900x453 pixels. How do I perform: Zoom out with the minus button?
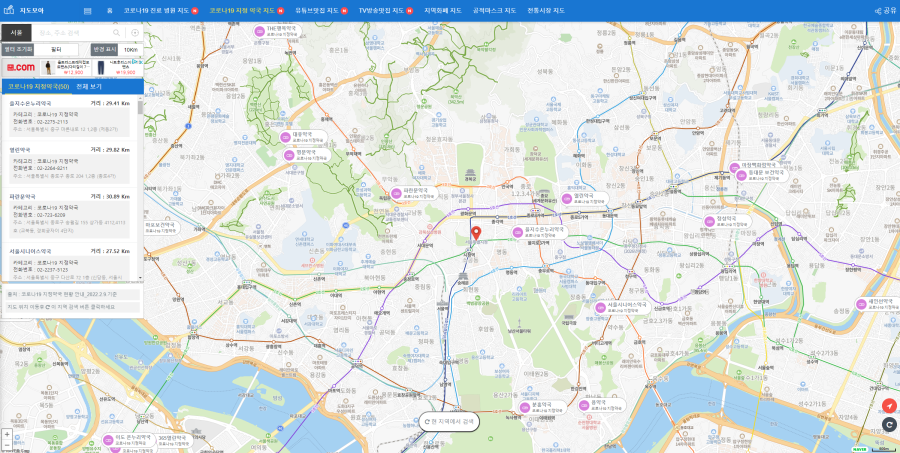[x=6, y=444]
